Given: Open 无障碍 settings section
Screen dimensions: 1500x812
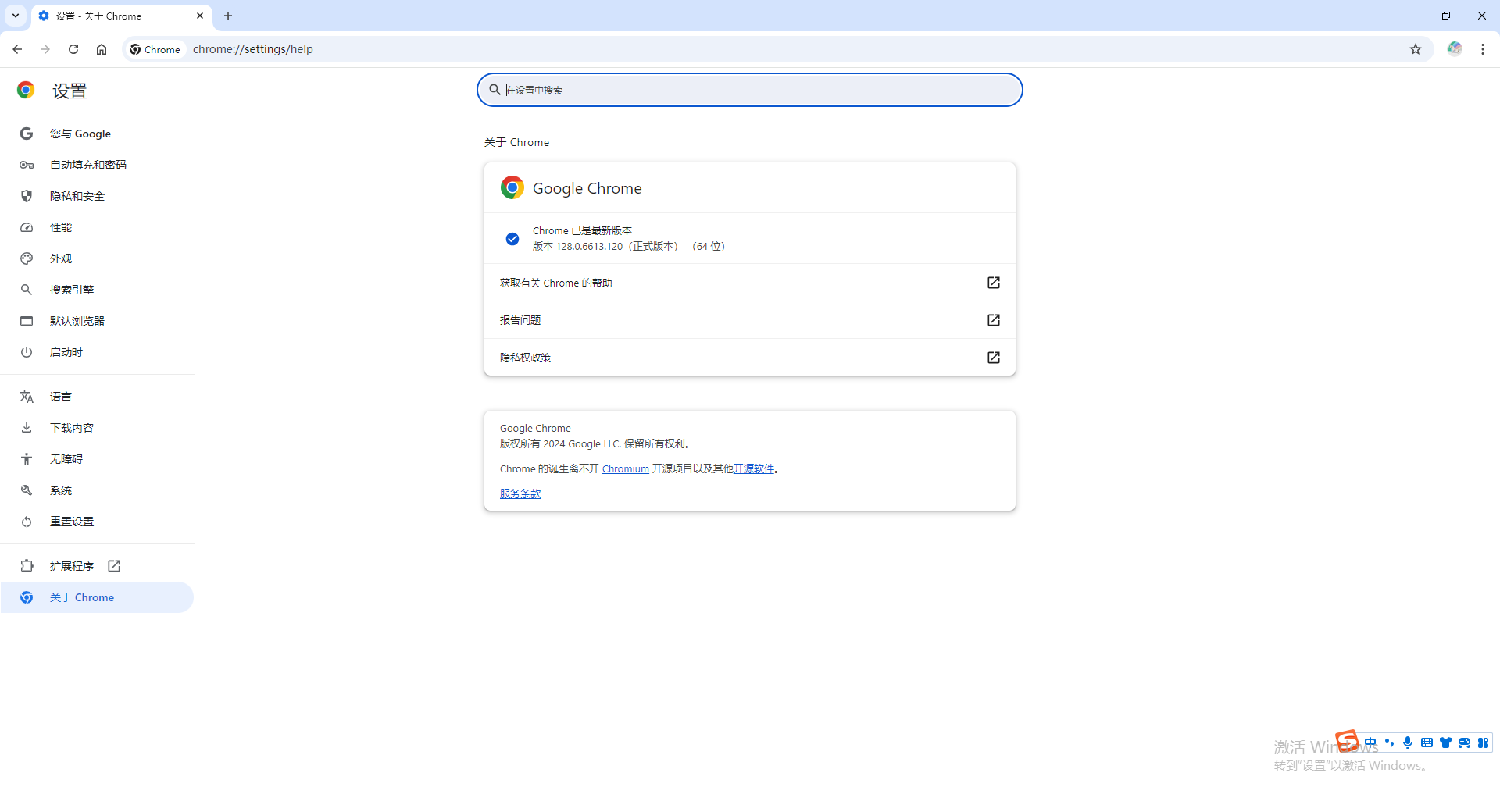Looking at the screenshot, I should (x=98, y=459).
